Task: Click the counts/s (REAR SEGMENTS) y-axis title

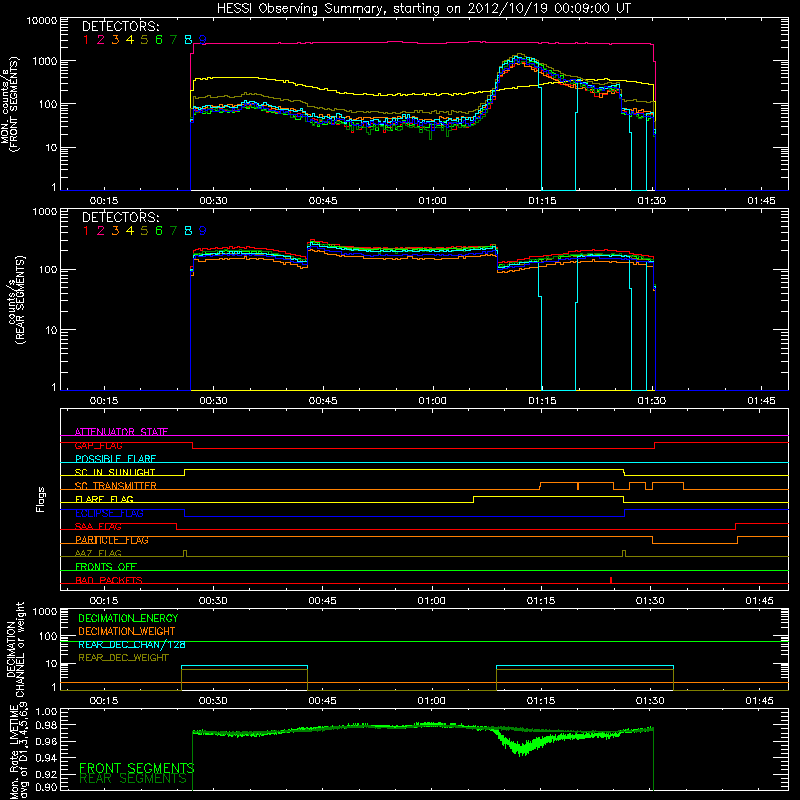Action: pos(16,299)
